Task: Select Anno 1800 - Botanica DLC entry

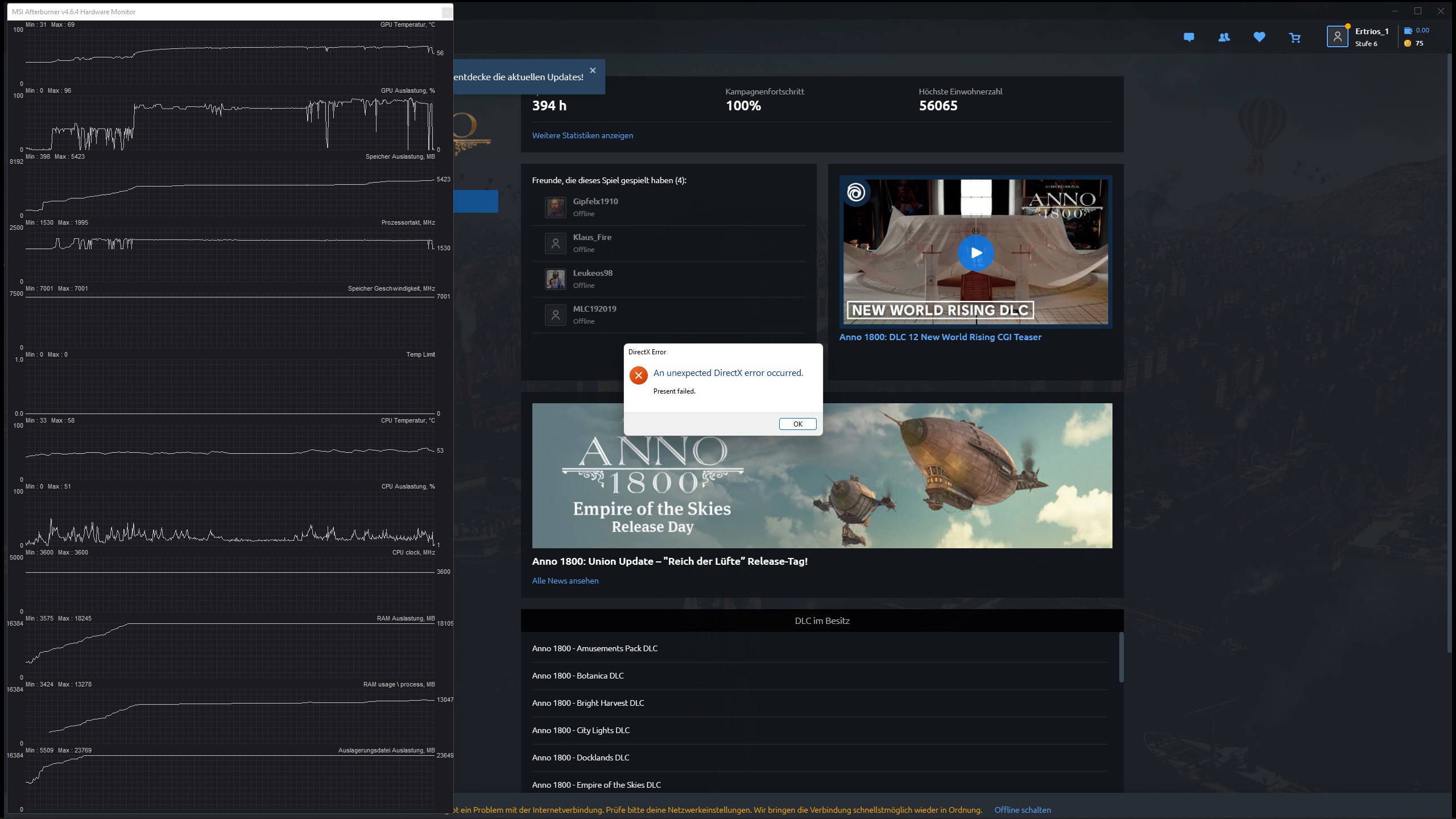Action: [x=578, y=676]
